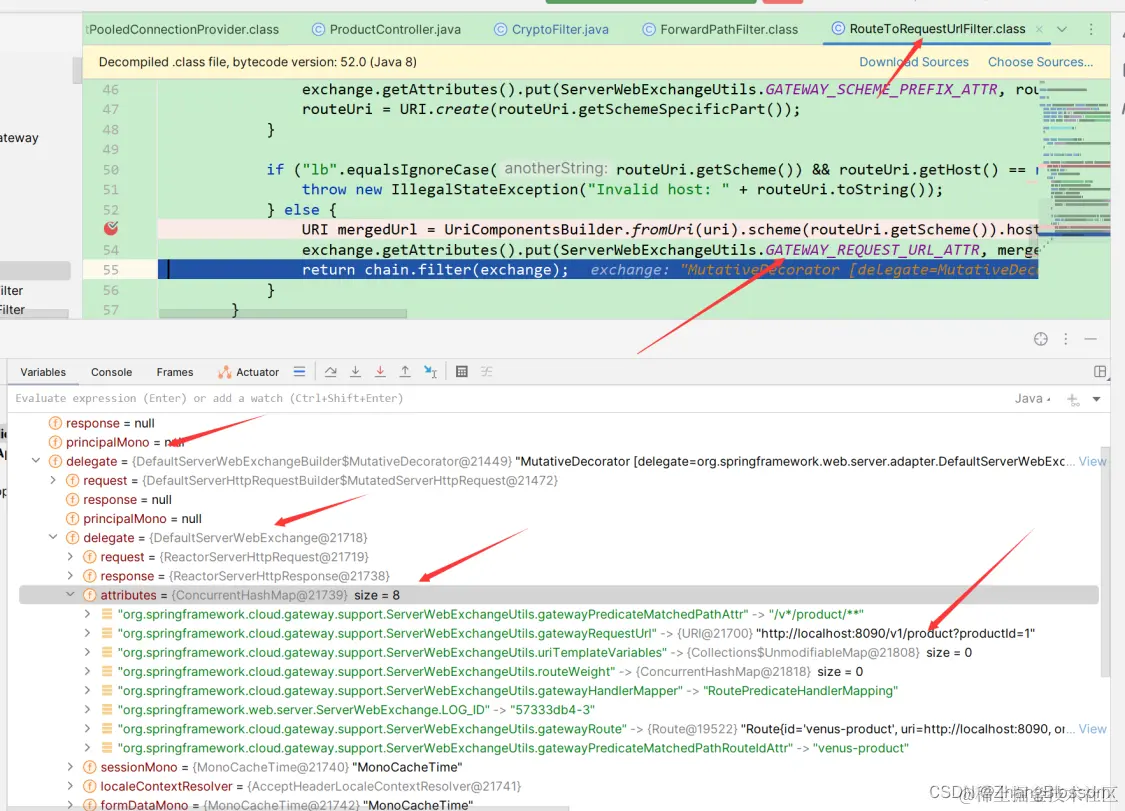
Task: Click the Trace Current Stream Chain icon
Action: point(486,371)
